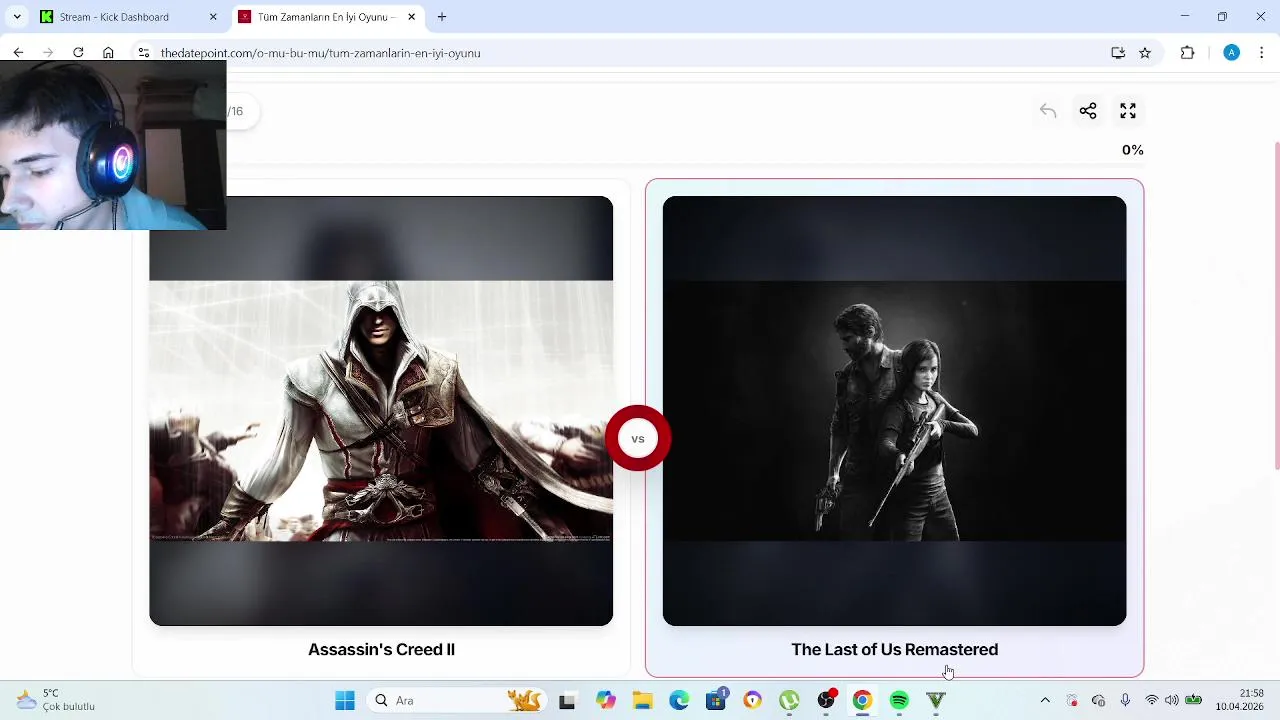
Task: Open the browser home page
Action: [x=108, y=53]
